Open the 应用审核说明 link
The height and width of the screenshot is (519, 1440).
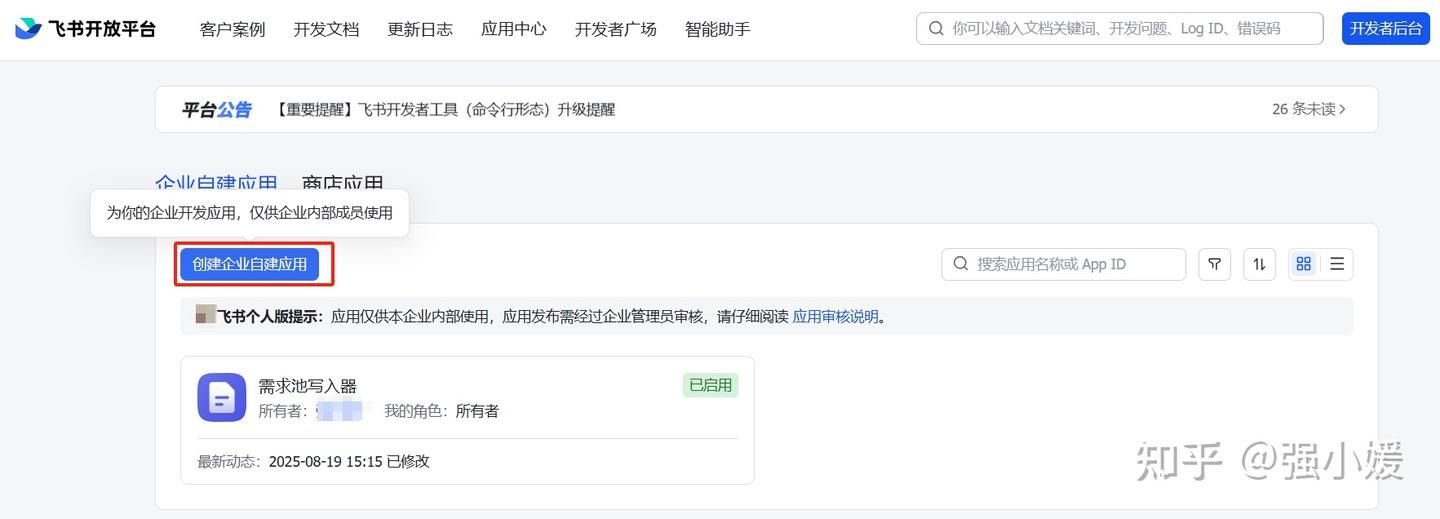pyautogui.click(x=835, y=317)
